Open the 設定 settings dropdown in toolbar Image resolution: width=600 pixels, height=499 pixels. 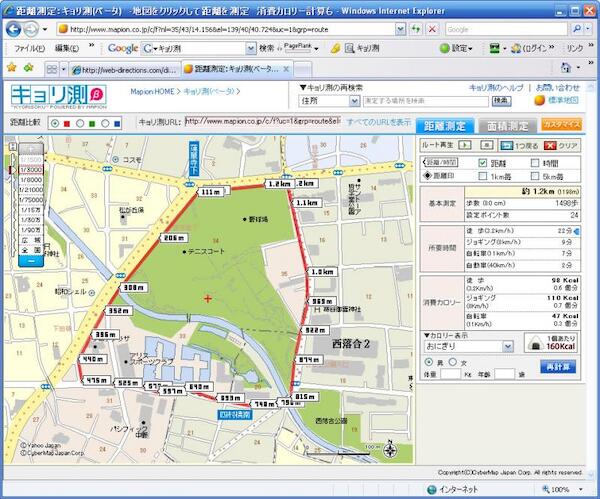coord(457,49)
